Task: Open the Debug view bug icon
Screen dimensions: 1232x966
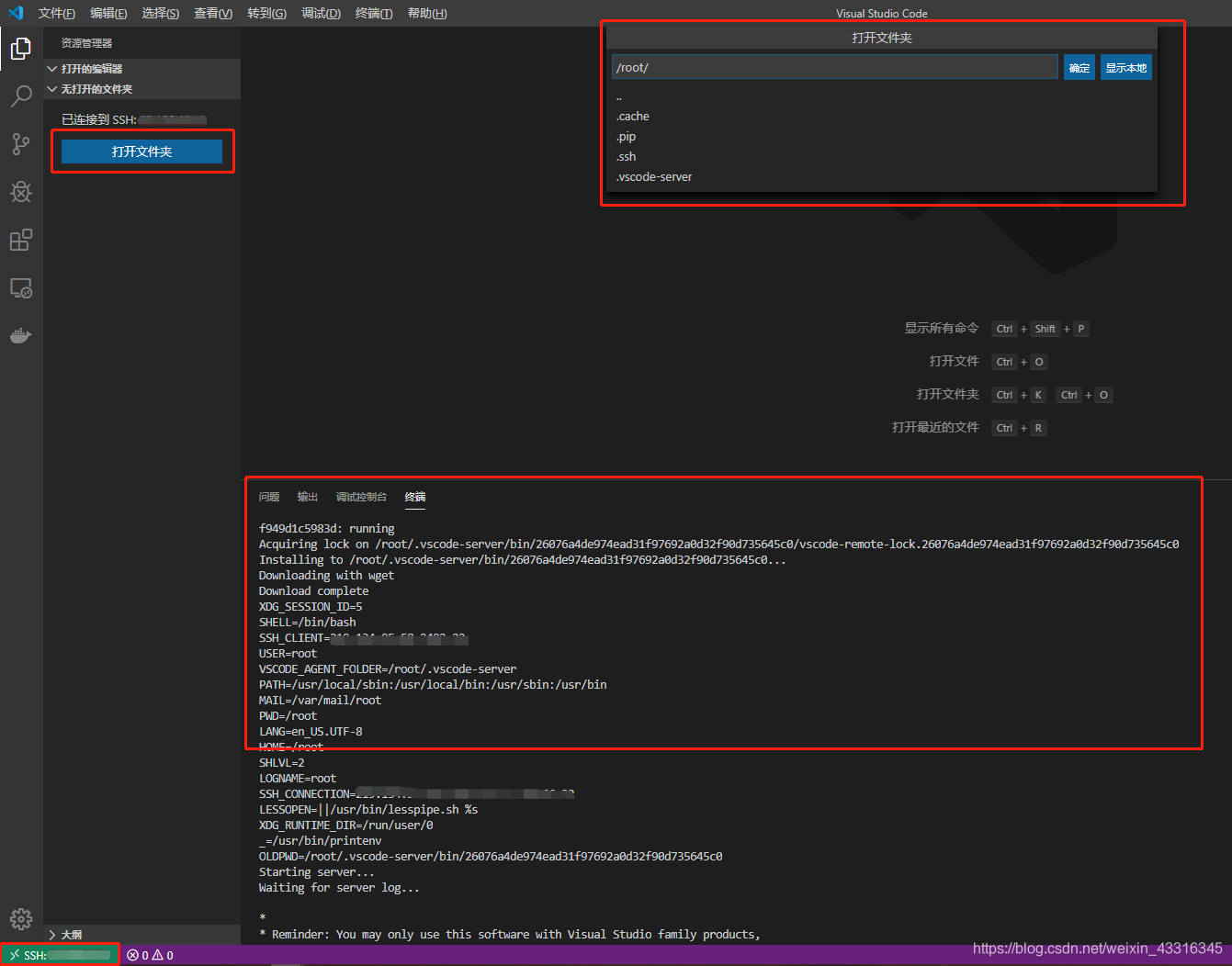Action: pos(21,192)
